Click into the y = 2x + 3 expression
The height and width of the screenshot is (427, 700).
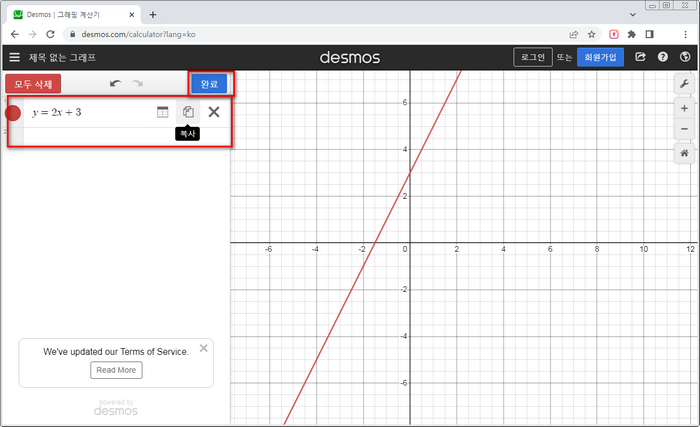[x=56, y=112]
